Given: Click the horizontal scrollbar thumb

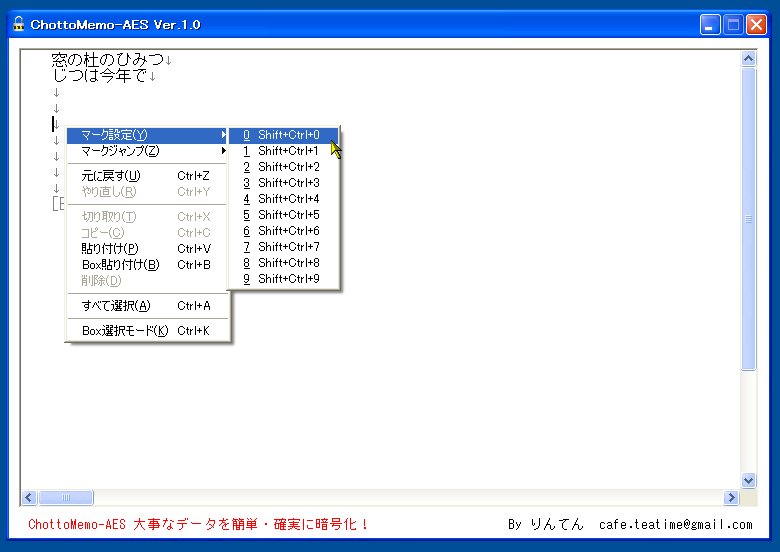Looking at the screenshot, I should pos(66,497).
